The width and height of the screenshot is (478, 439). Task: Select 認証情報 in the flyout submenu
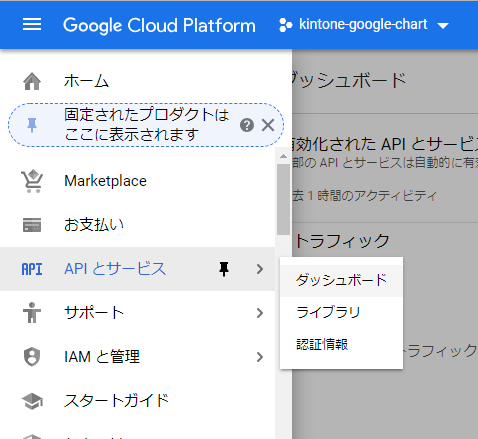click(341, 344)
